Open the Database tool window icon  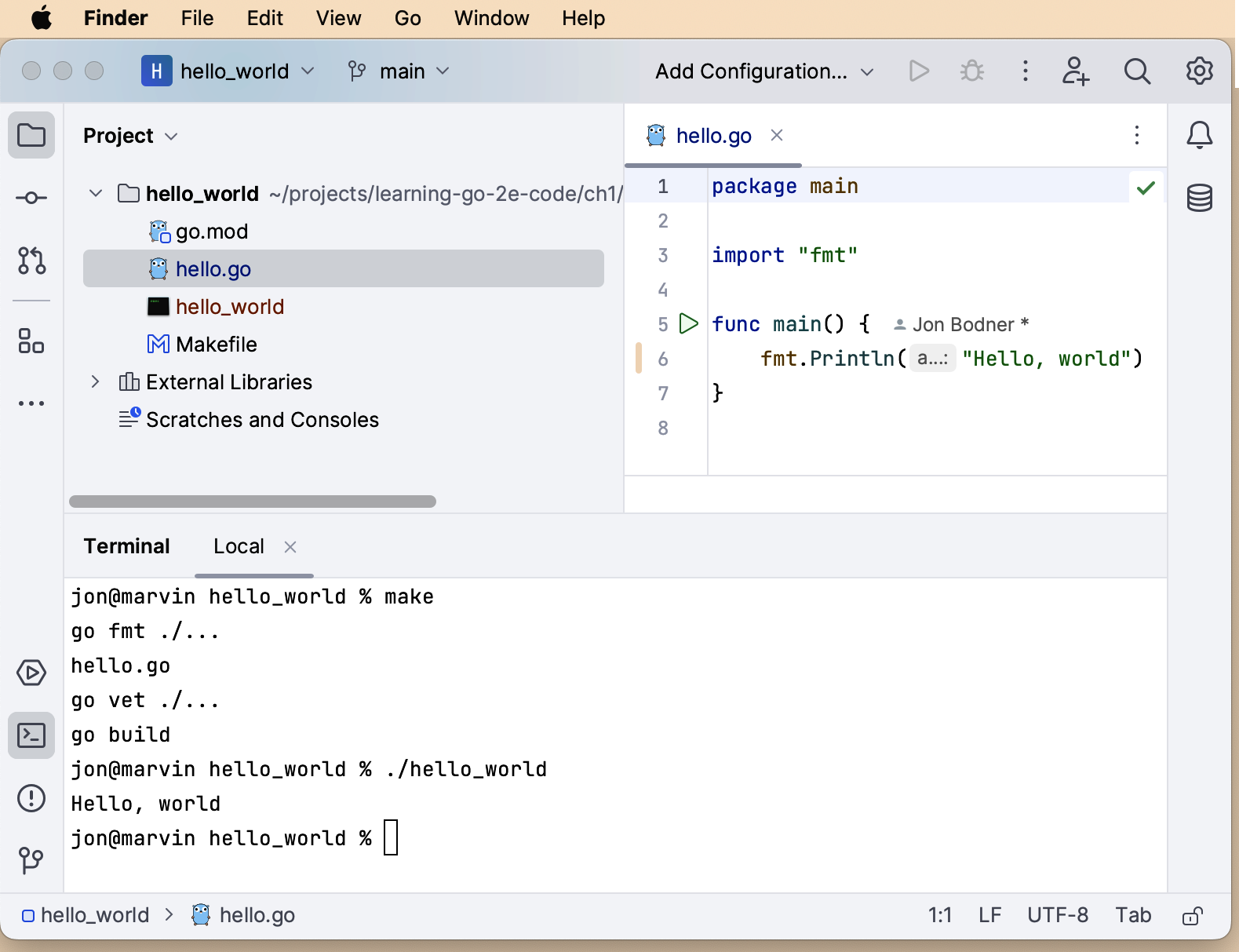[1199, 198]
